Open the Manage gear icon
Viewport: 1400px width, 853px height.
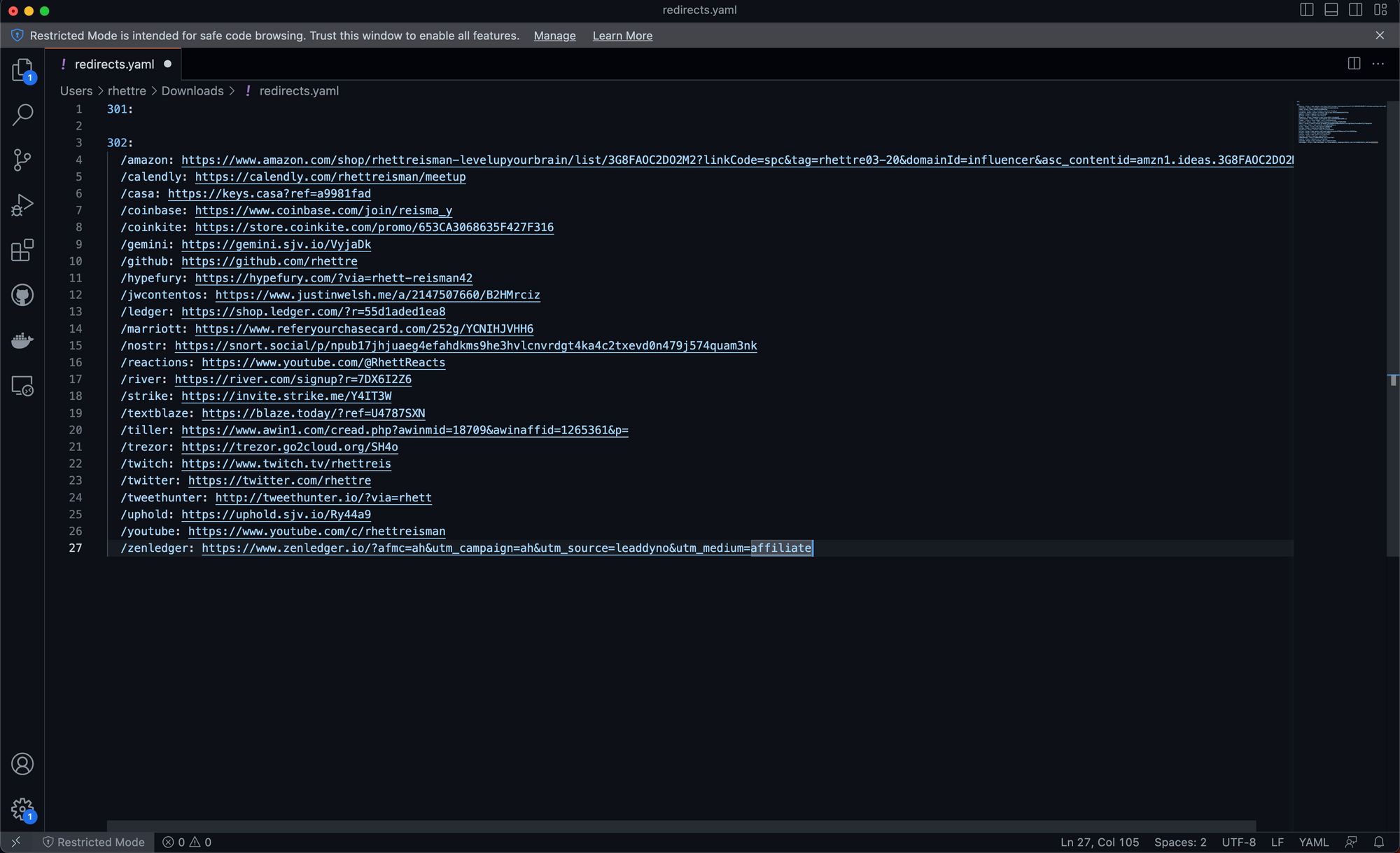click(22, 810)
